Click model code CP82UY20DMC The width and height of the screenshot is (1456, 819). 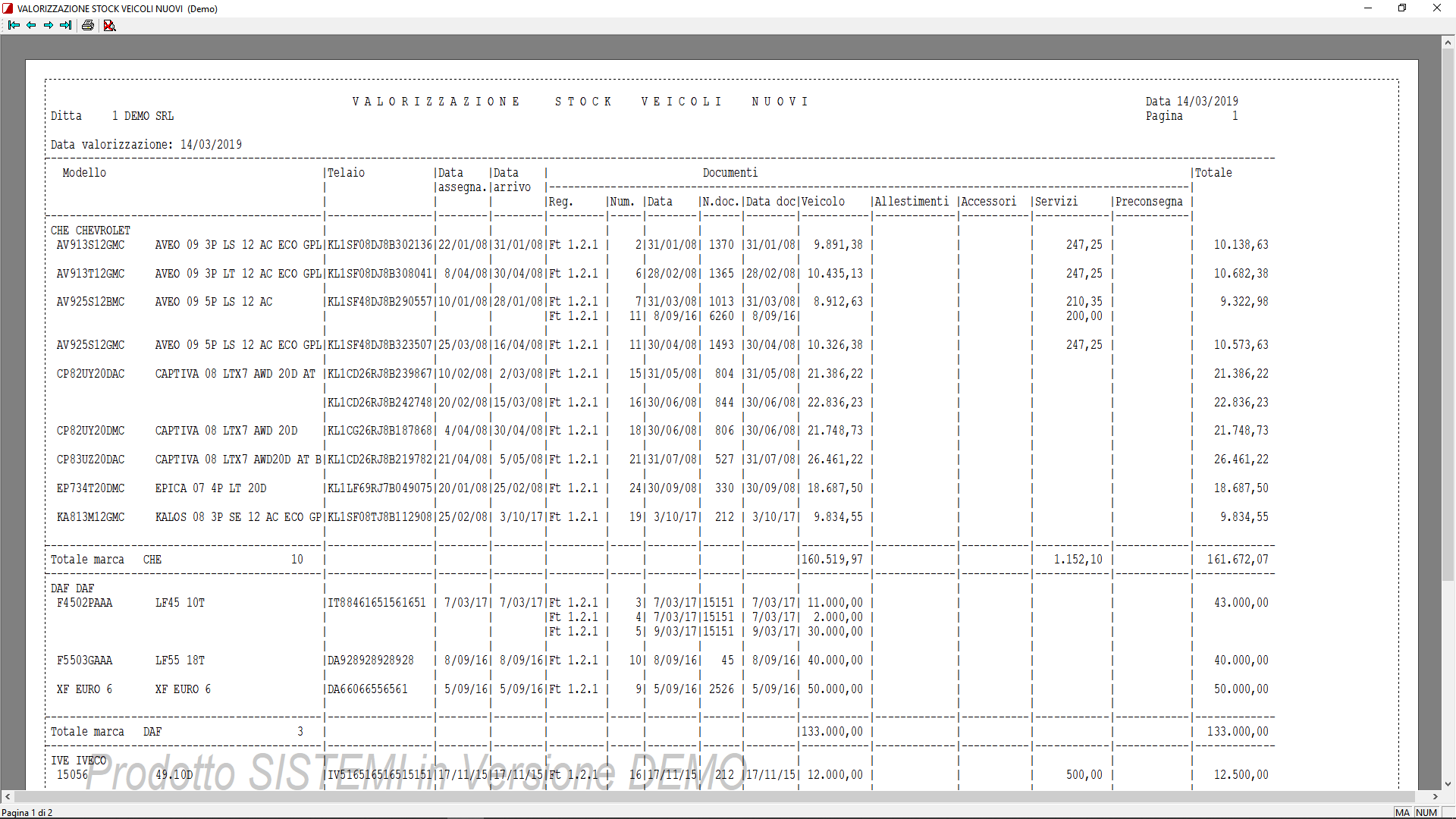(90, 431)
